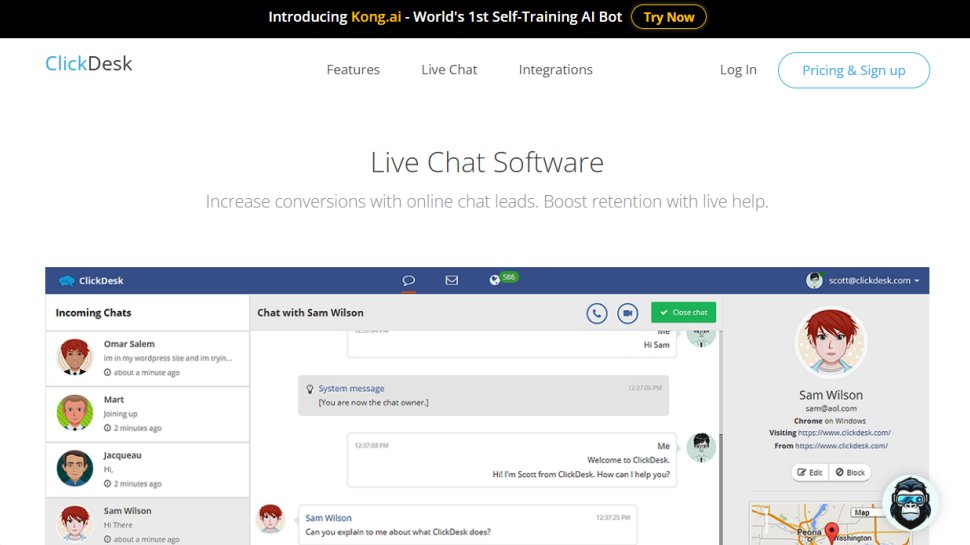This screenshot has width=970, height=545.
Task: Click the Try Now banner button
Action: [x=669, y=17]
